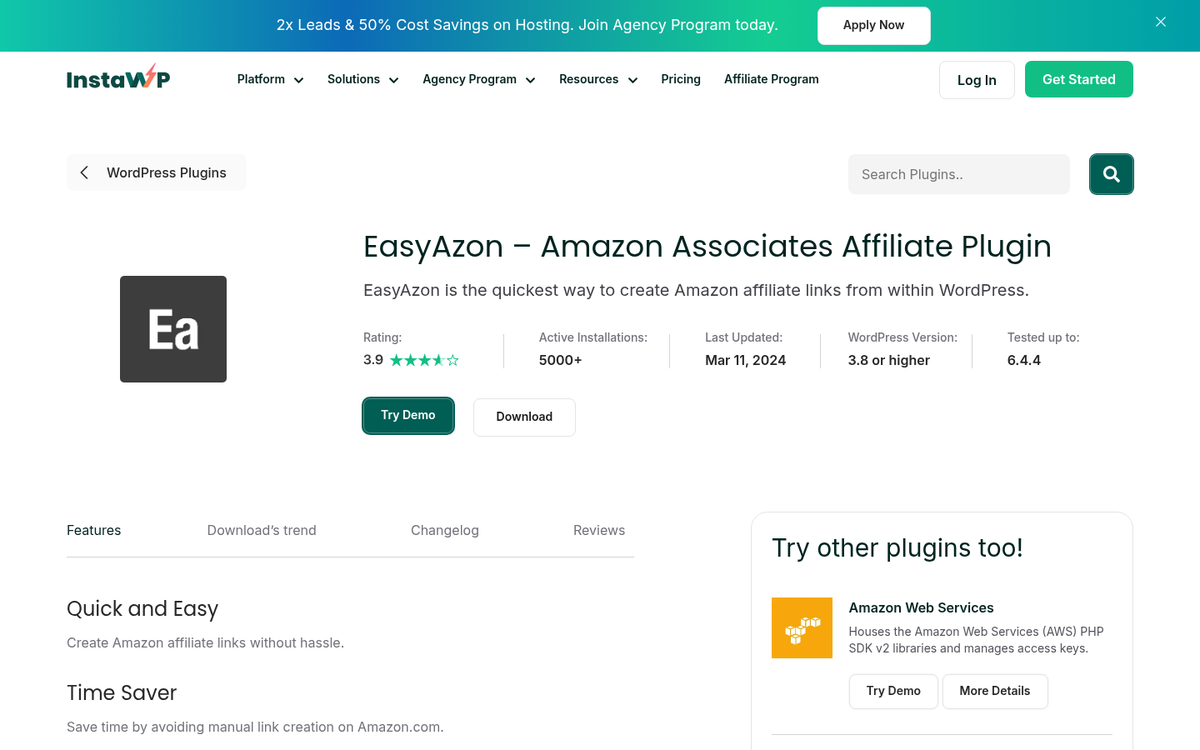The image size is (1200, 750).
Task: Open More Details for Amazon Web Services
Action: pos(994,691)
